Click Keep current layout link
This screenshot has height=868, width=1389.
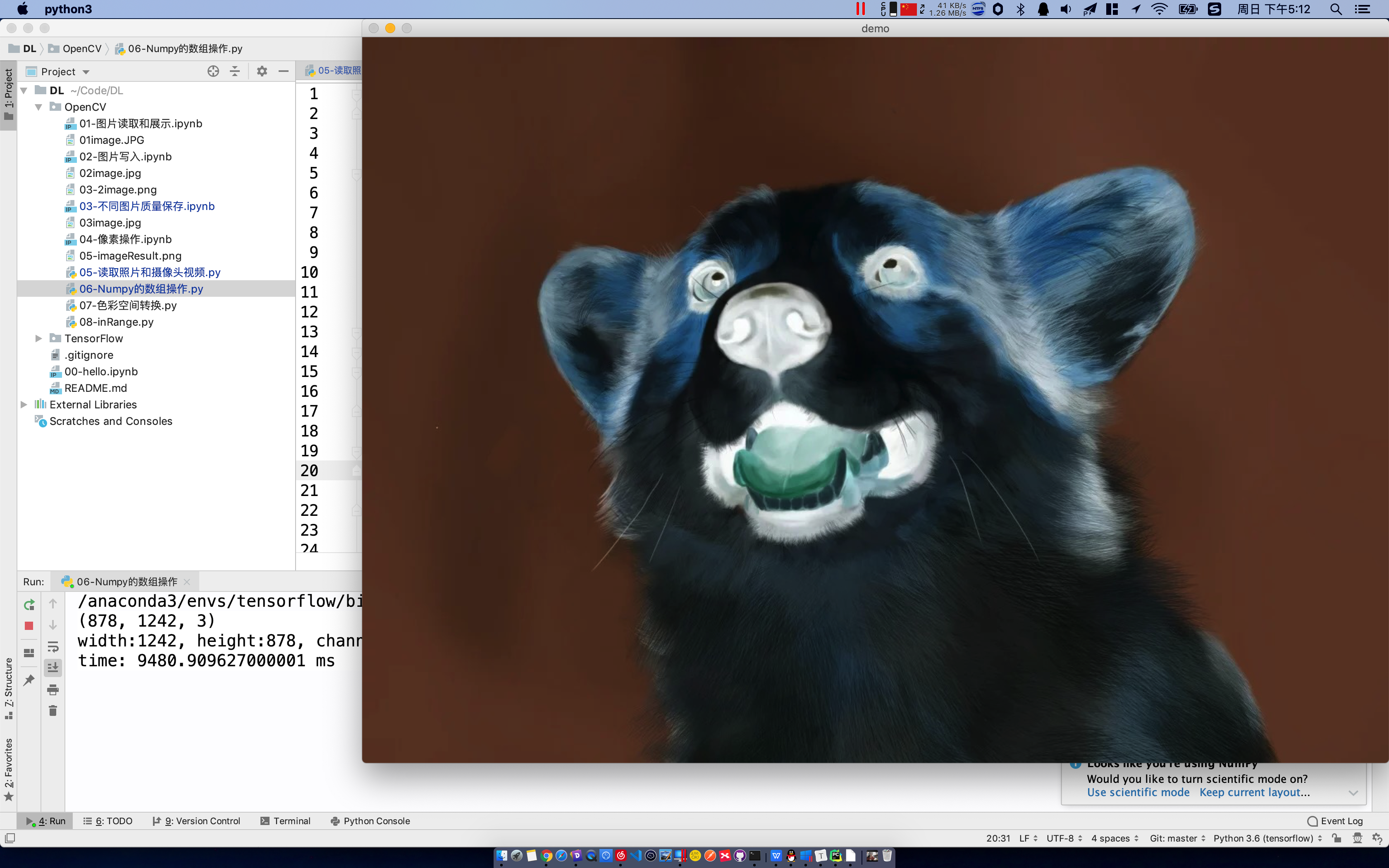point(1254,792)
